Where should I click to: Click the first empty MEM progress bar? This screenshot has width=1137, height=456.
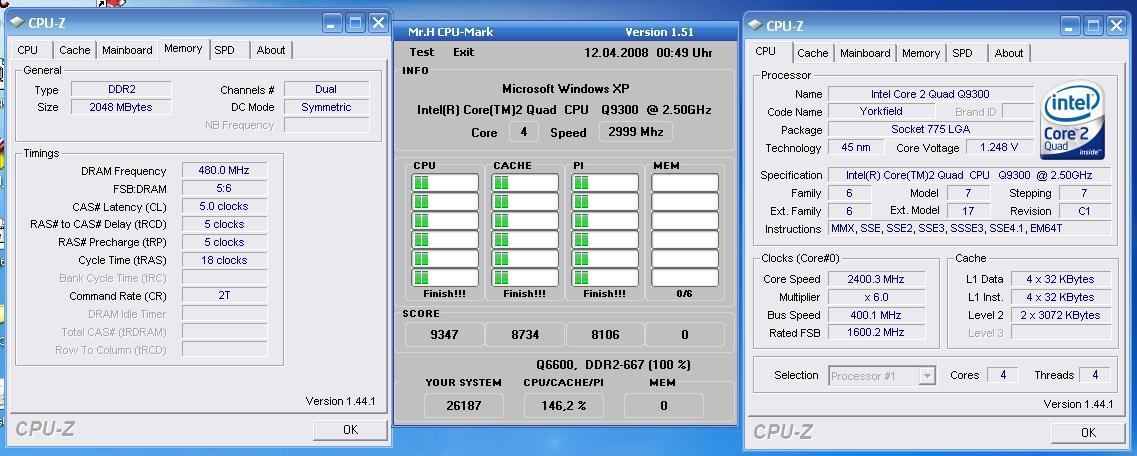685,183
